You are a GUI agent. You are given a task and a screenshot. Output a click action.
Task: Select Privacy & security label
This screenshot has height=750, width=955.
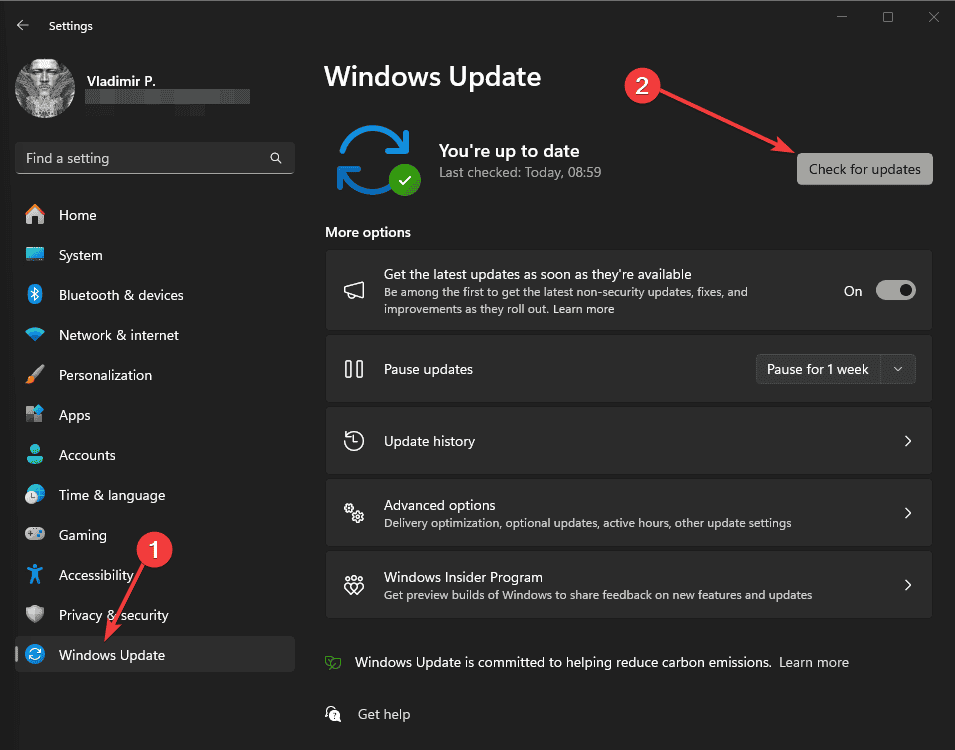pyautogui.click(x=113, y=615)
